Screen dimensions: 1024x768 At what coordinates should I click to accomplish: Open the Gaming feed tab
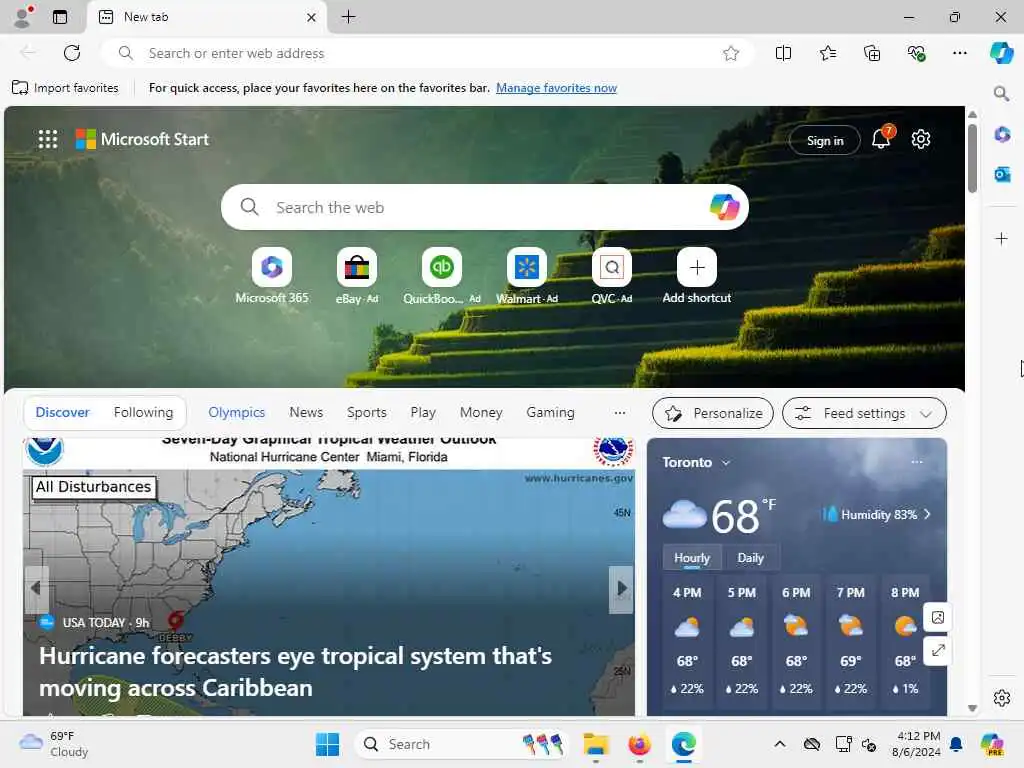point(551,413)
